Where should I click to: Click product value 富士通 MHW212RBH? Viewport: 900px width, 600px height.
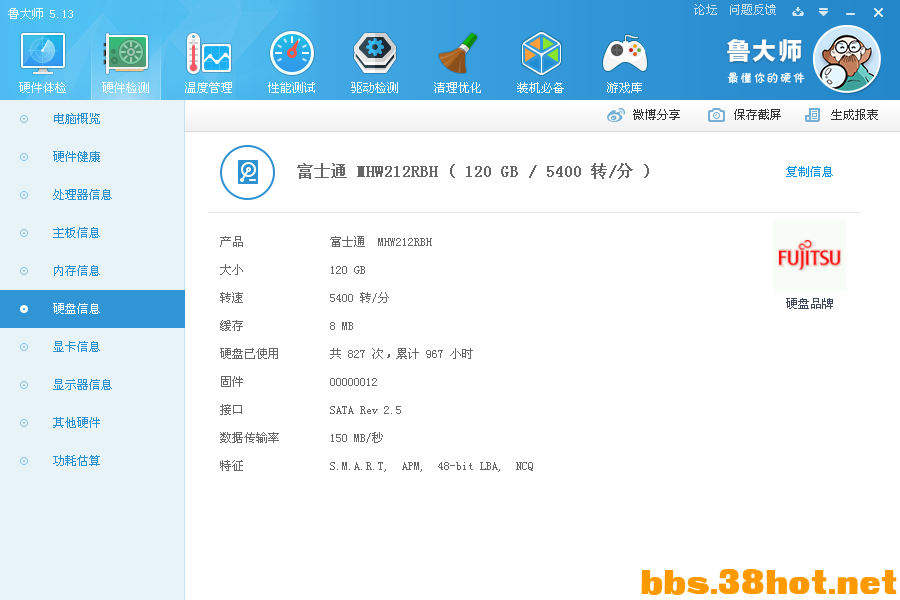pos(381,242)
